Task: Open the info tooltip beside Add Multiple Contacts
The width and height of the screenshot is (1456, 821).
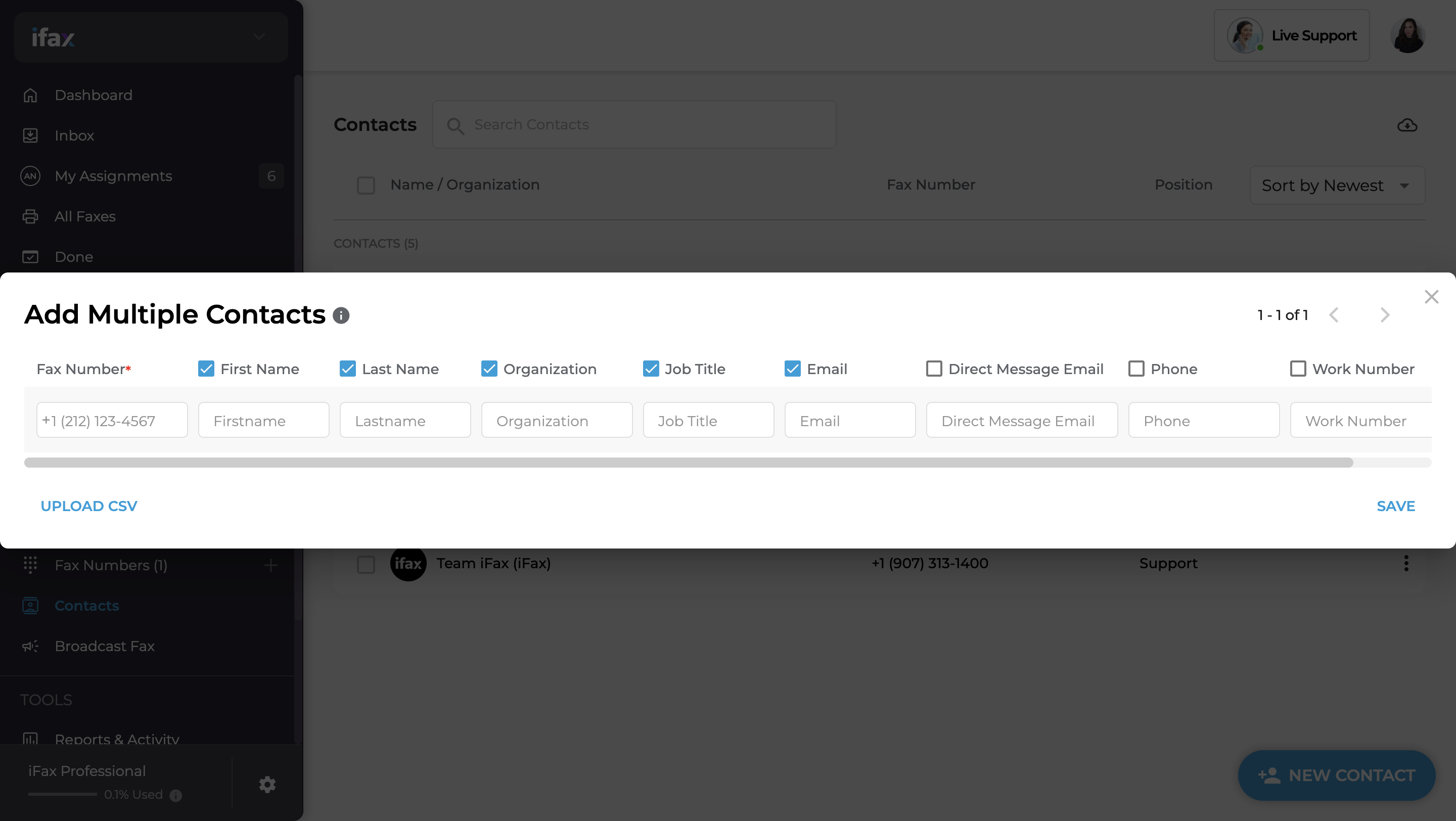Action: [340, 315]
